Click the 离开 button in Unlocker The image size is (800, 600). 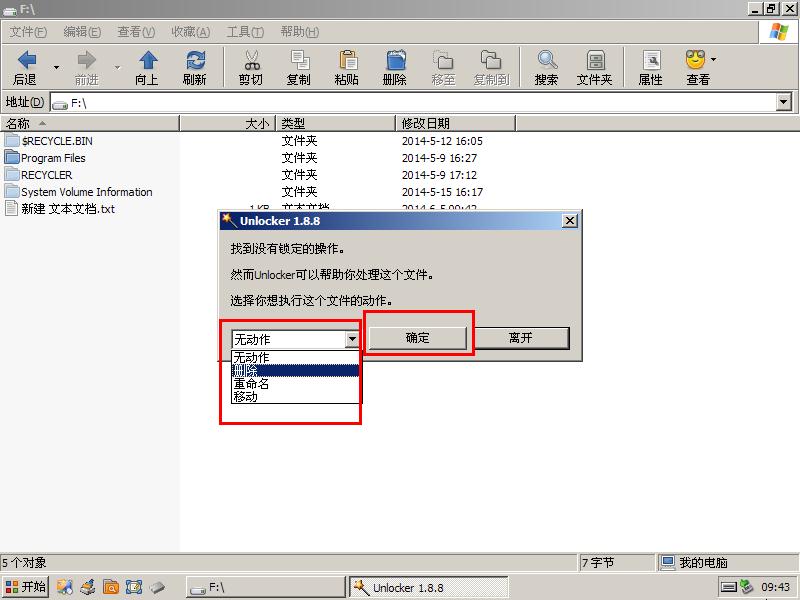[x=520, y=338]
